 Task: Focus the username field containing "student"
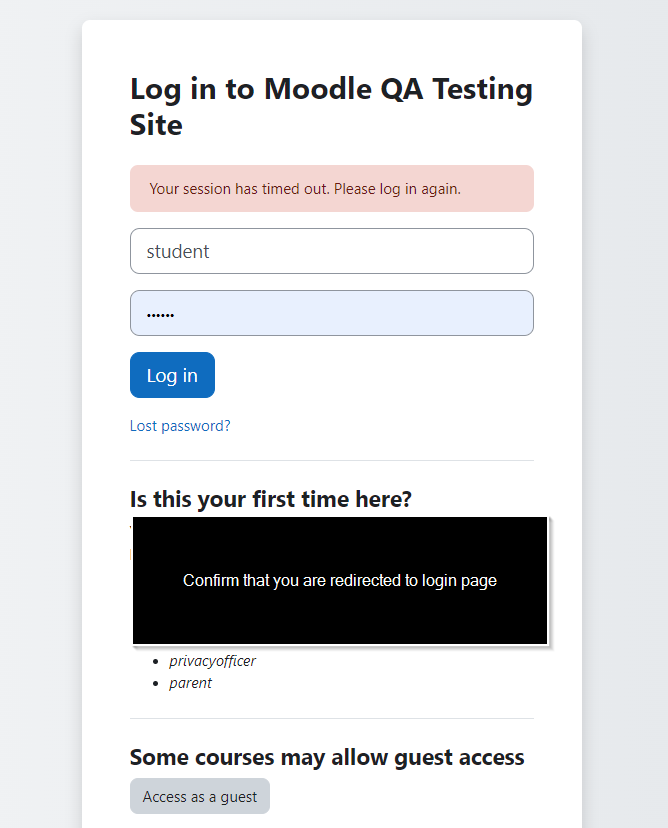coord(332,251)
